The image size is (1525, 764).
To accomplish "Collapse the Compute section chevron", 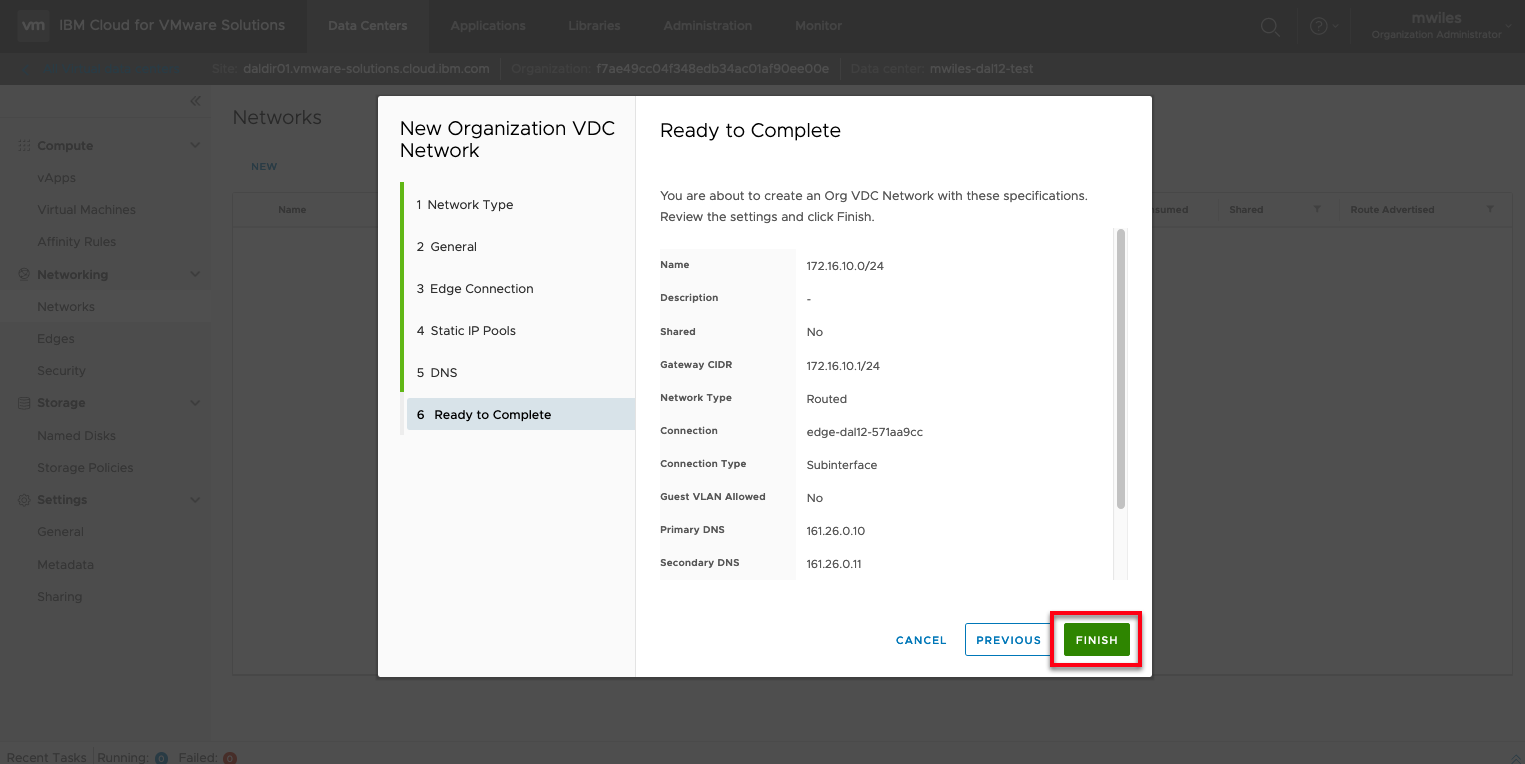I will point(195,146).
